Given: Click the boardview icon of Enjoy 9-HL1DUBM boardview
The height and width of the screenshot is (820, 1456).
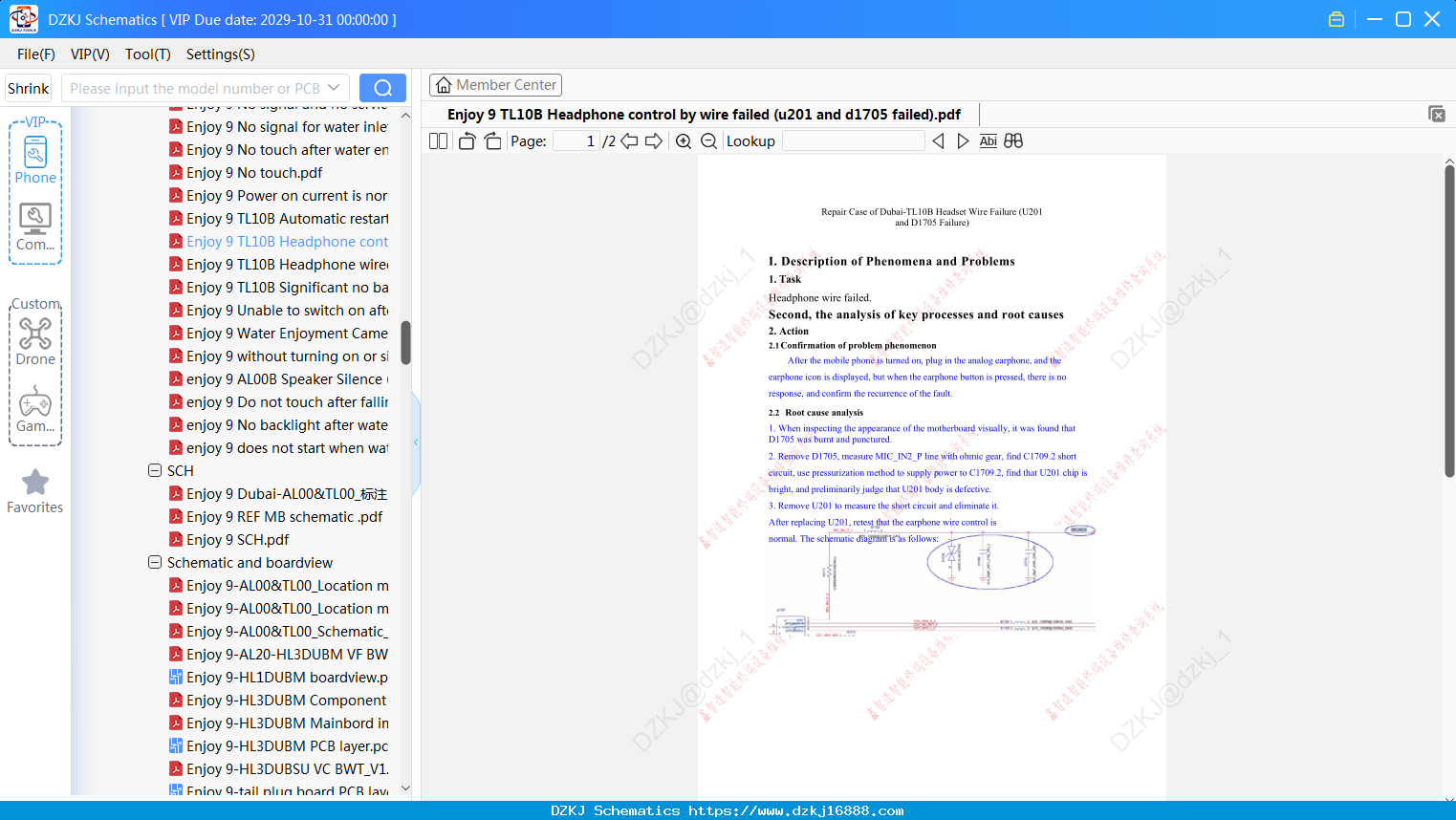Looking at the screenshot, I should coord(176,678).
